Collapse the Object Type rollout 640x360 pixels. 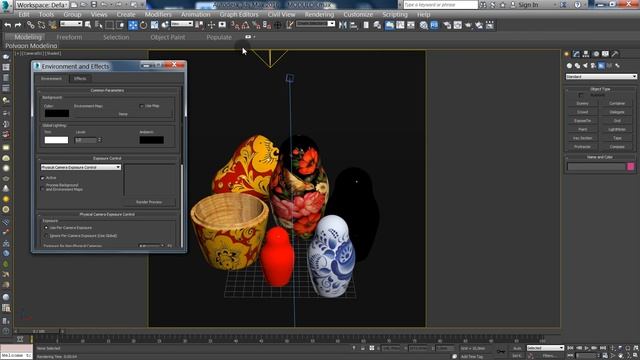click(600, 89)
